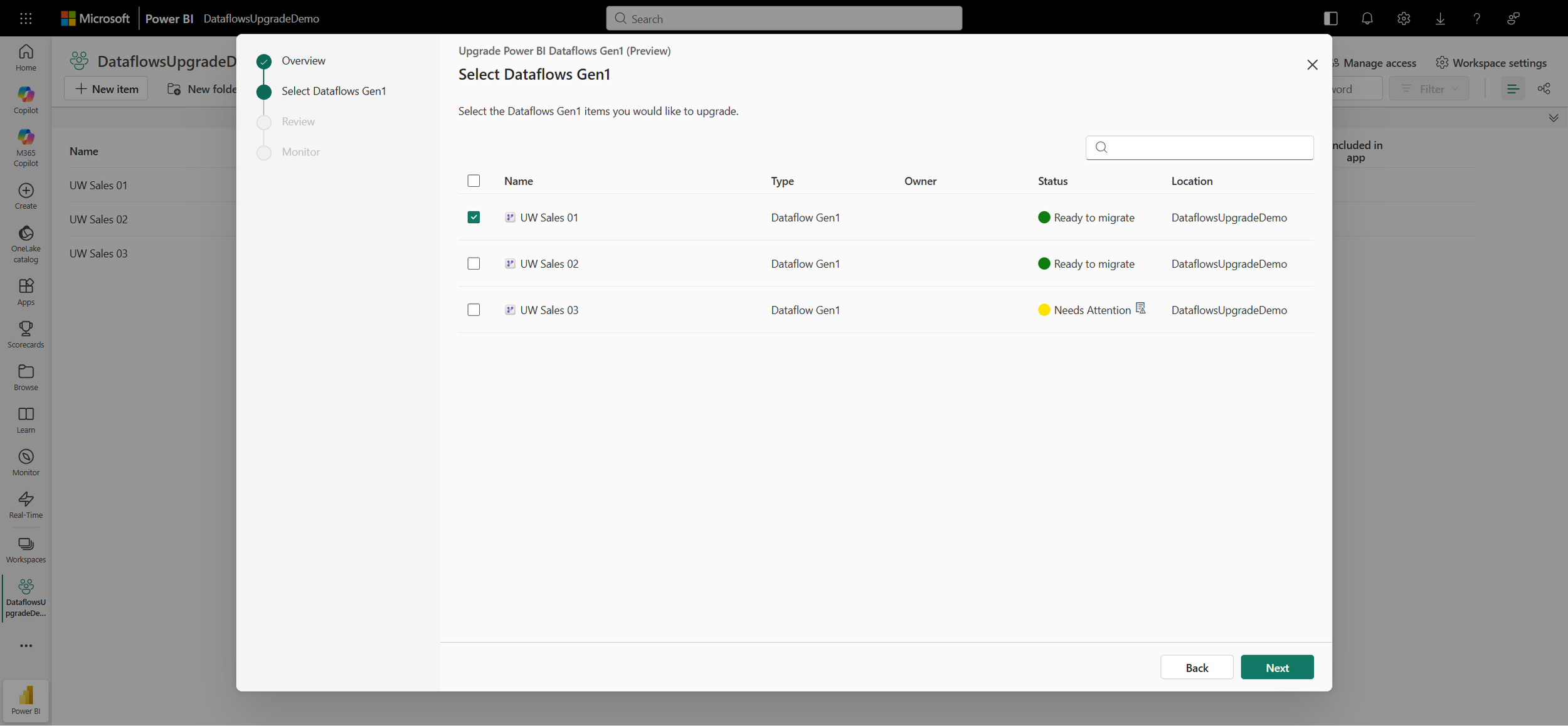Sort by the Name column header in dialog
This screenshot has width=1568, height=726.
pyautogui.click(x=519, y=181)
